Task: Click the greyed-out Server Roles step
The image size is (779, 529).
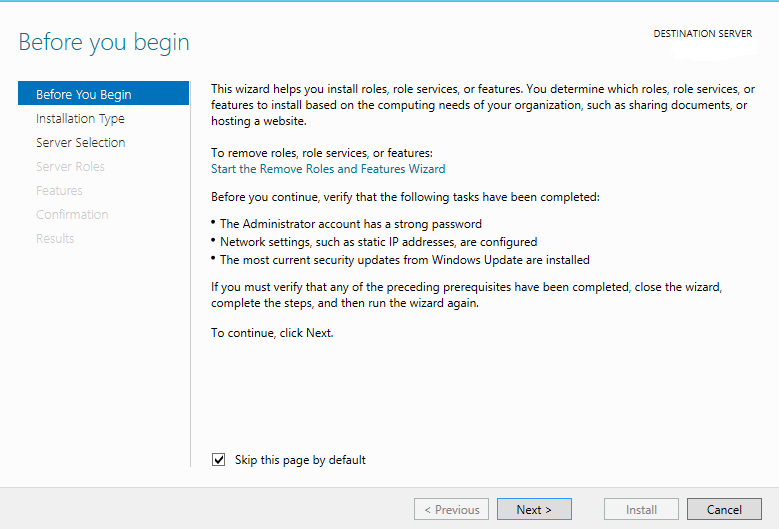Action: tap(70, 167)
